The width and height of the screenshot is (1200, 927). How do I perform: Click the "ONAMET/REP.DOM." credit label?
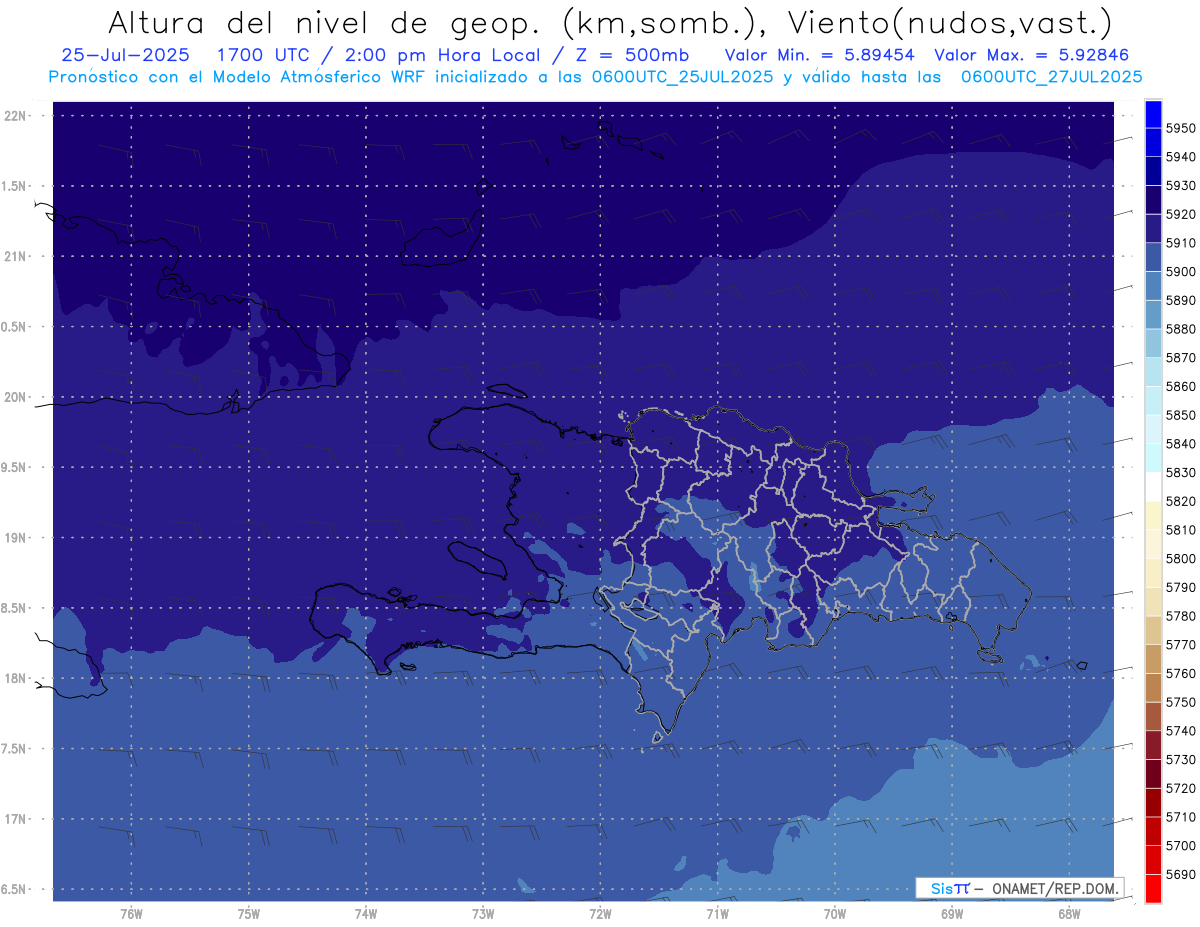(x=1054, y=888)
